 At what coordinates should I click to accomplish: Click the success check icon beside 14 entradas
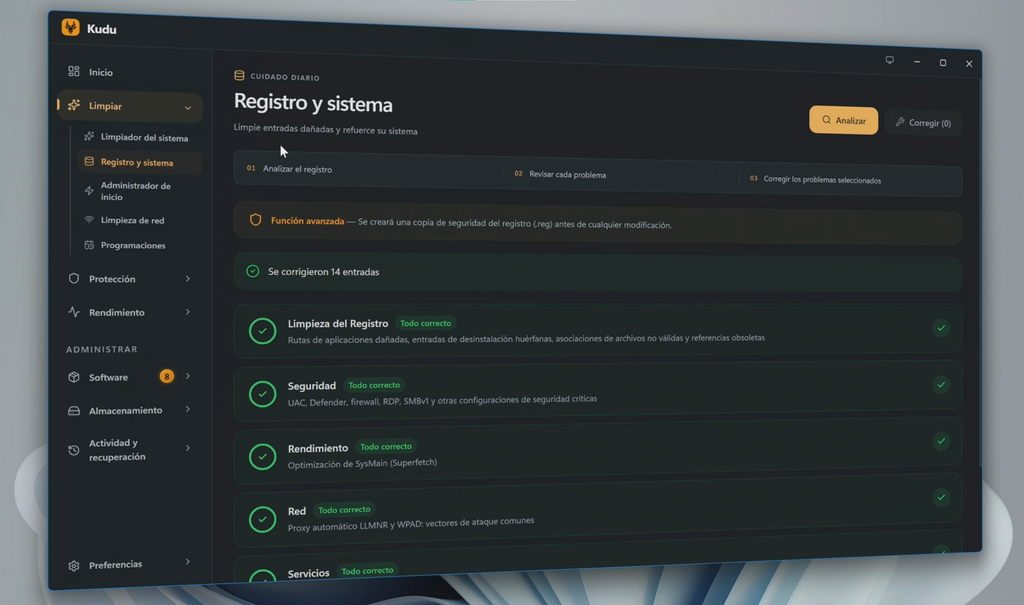coord(253,270)
